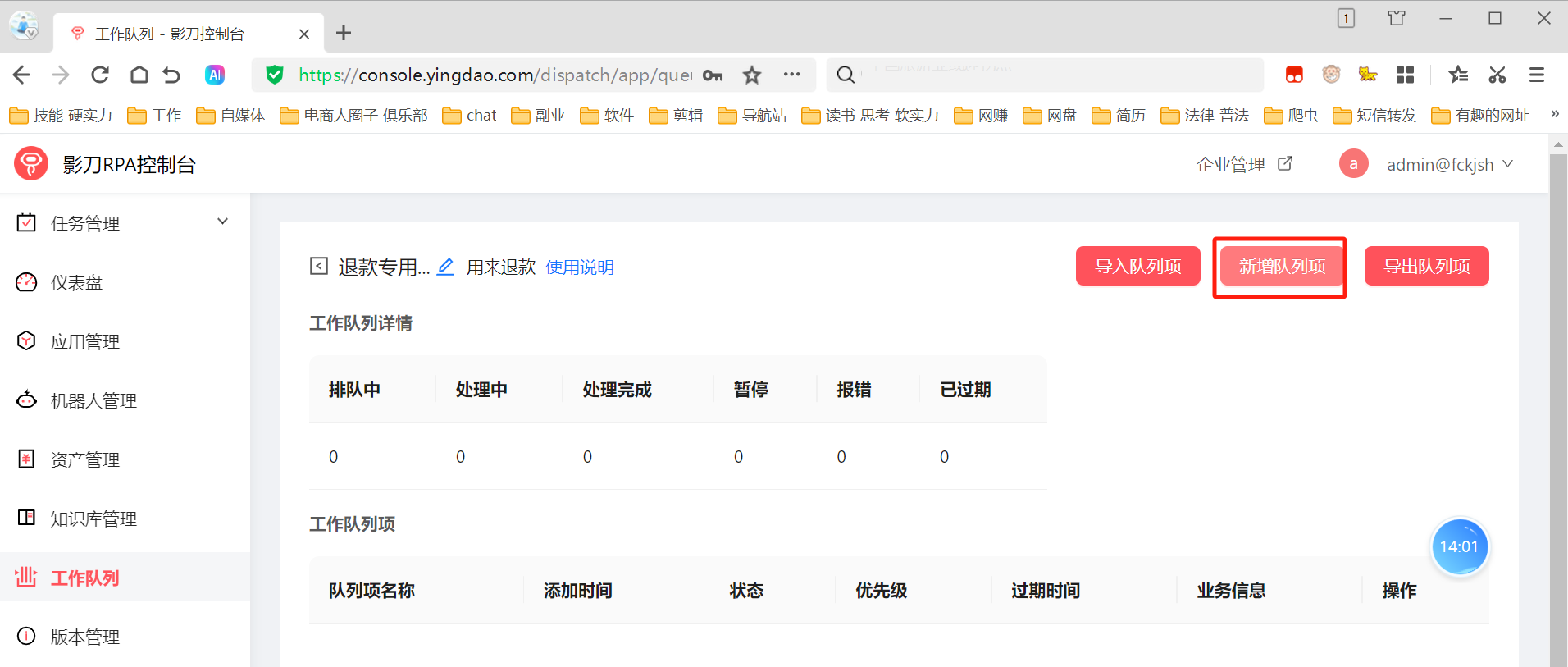Image resolution: width=1568 pixels, height=667 pixels.
Task: Open the extensions grid icon
Action: click(x=1405, y=75)
